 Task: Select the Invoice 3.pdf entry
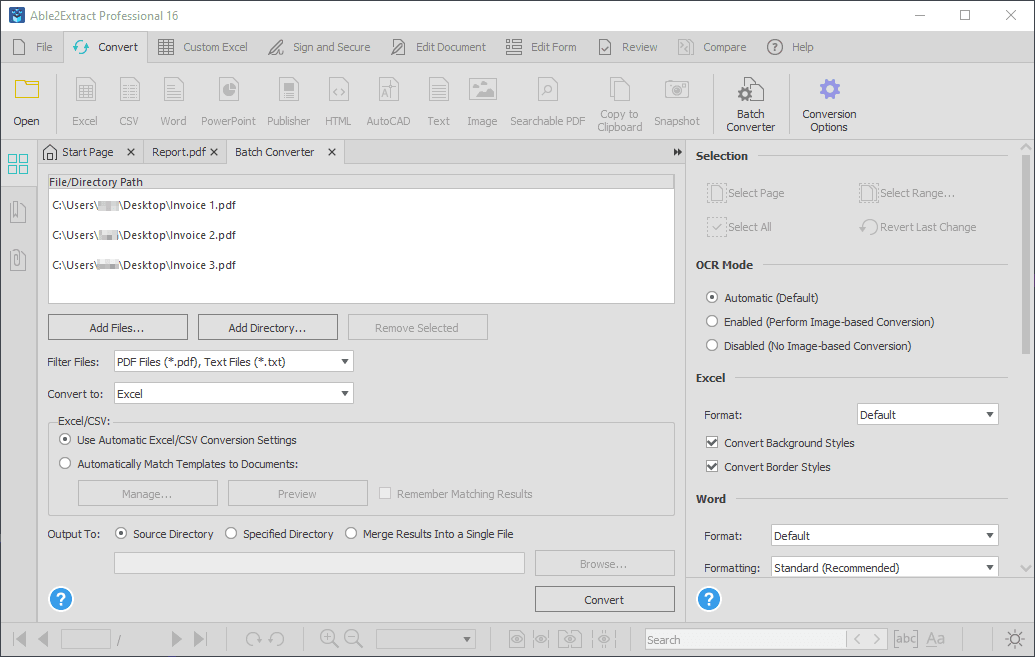coord(144,265)
